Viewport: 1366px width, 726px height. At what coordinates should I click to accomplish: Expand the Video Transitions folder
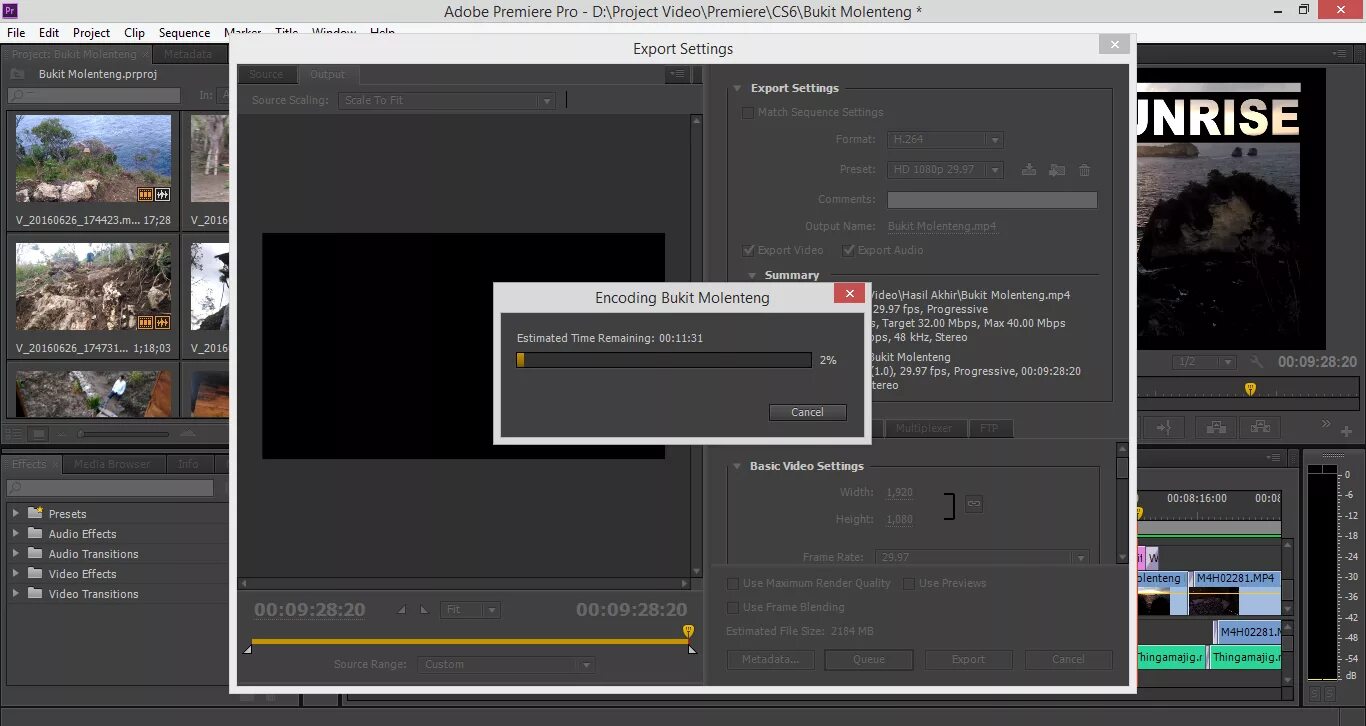click(15, 593)
